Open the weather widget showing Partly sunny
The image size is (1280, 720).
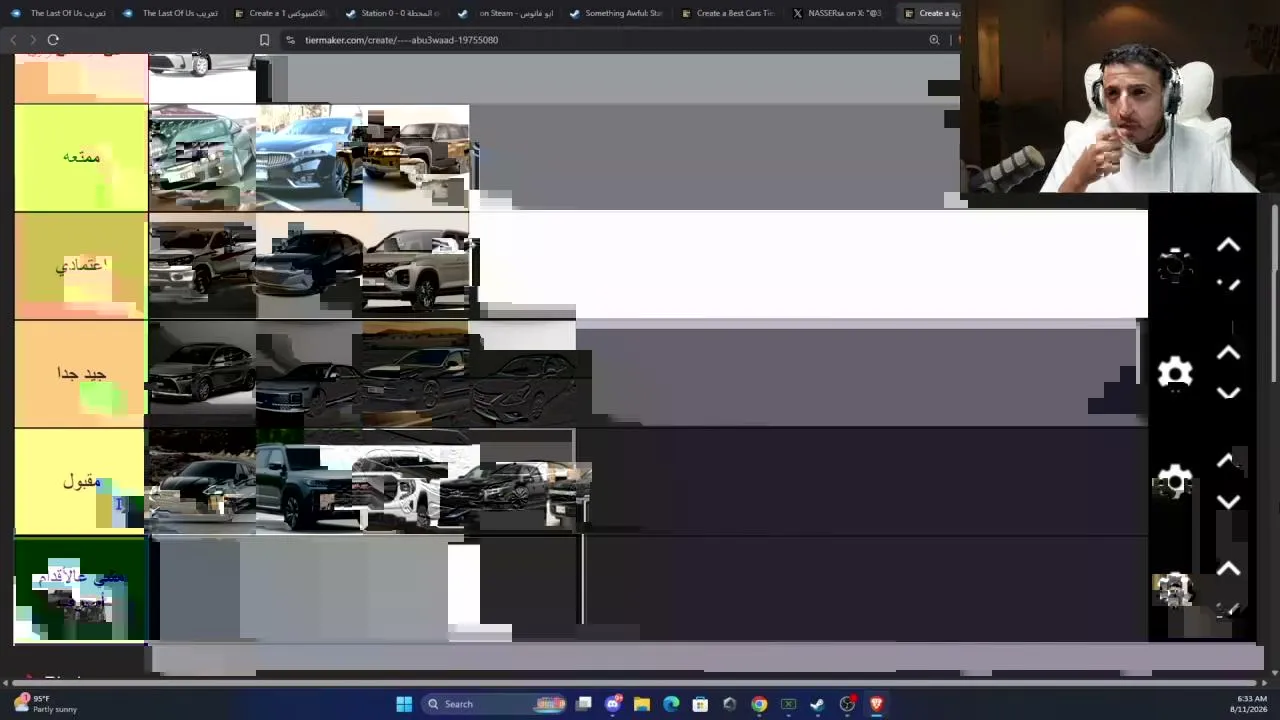(47, 704)
